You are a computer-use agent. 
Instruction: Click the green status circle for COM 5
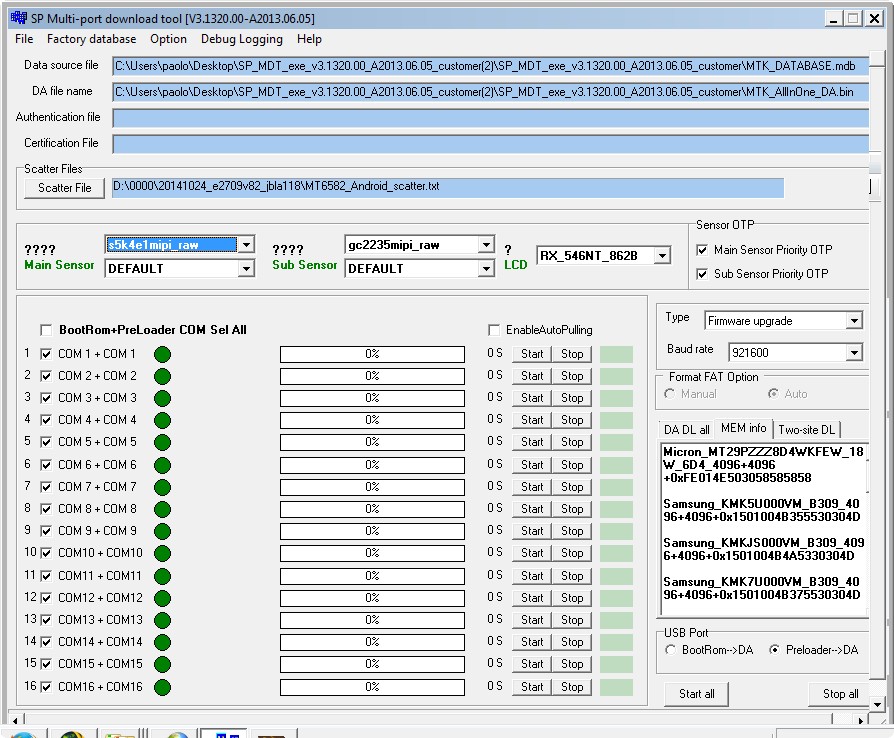click(x=162, y=443)
